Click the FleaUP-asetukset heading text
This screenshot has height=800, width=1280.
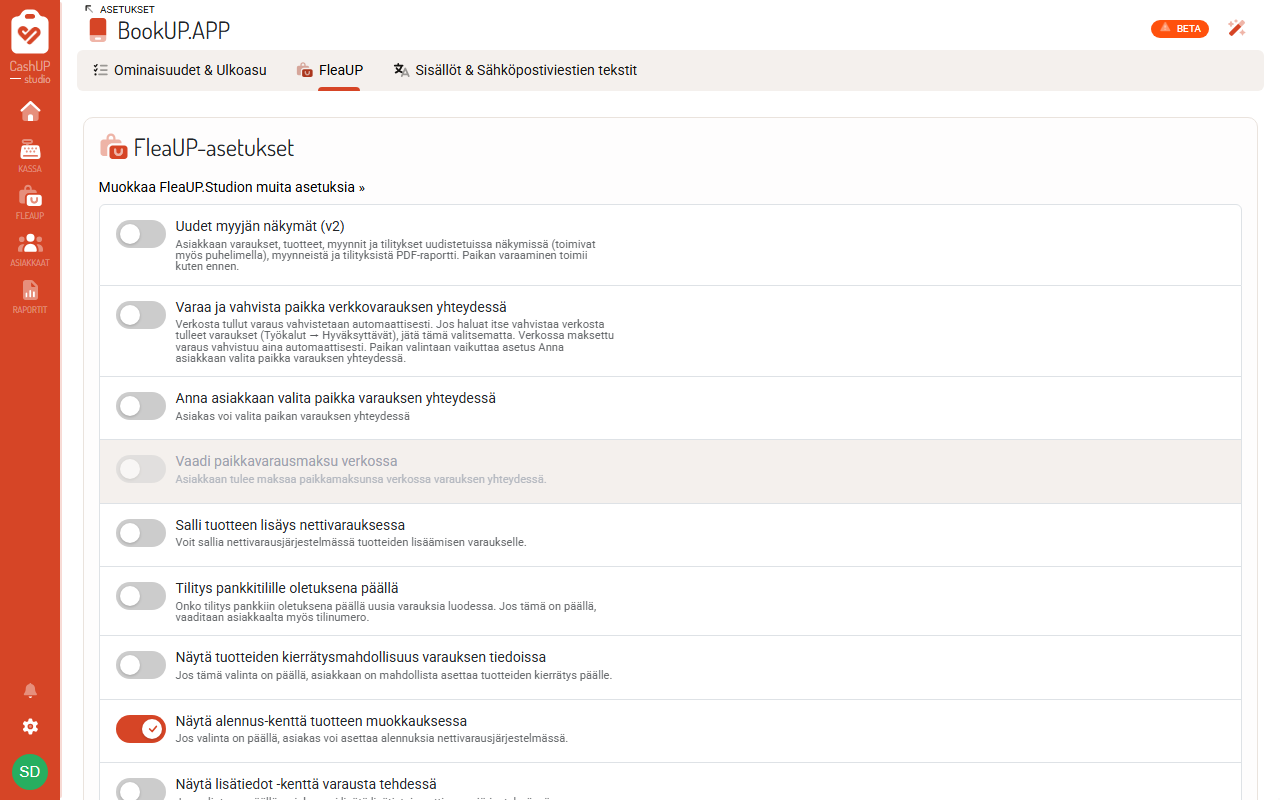(214, 148)
